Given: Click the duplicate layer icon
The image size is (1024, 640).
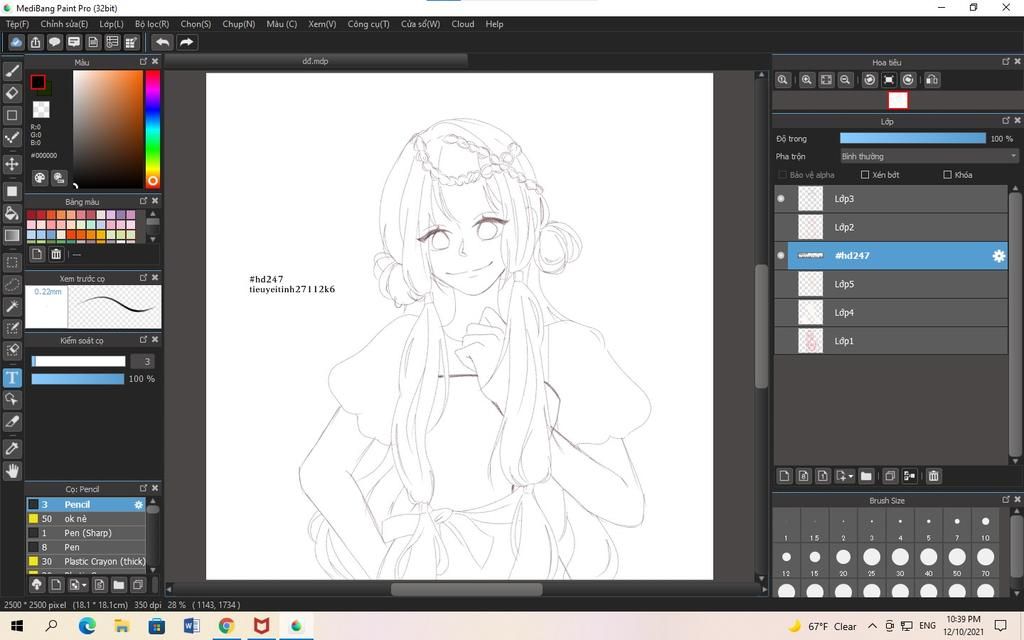Looking at the screenshot, I should (x=889, y=476).
